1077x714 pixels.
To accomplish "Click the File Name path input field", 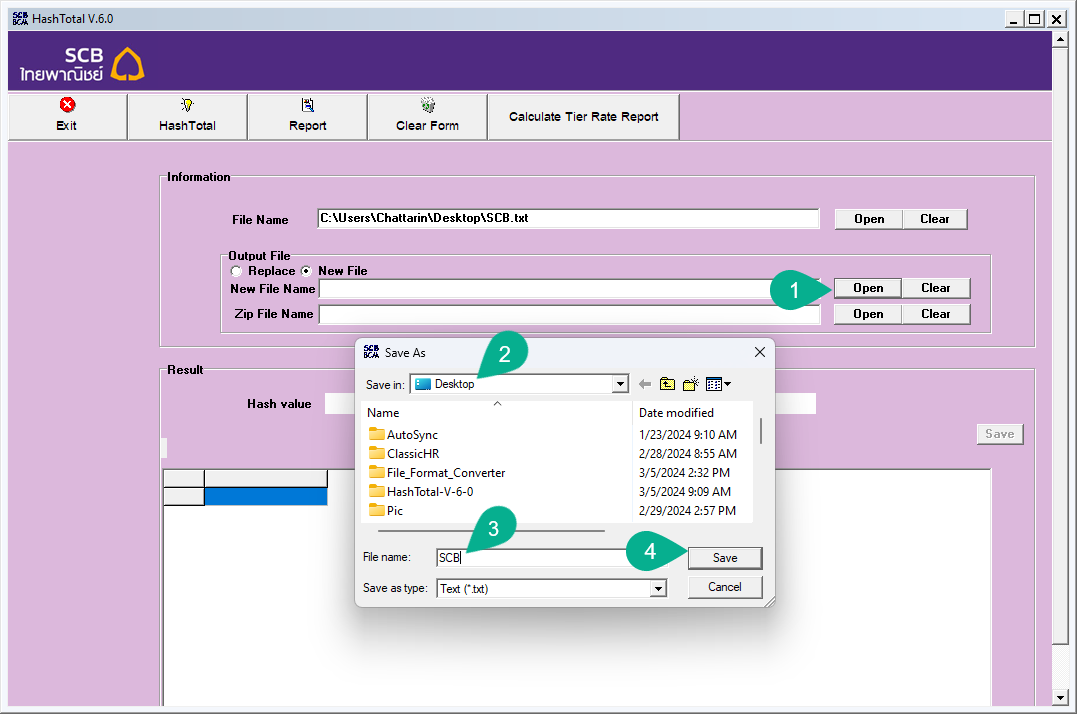I will (568, 218).
